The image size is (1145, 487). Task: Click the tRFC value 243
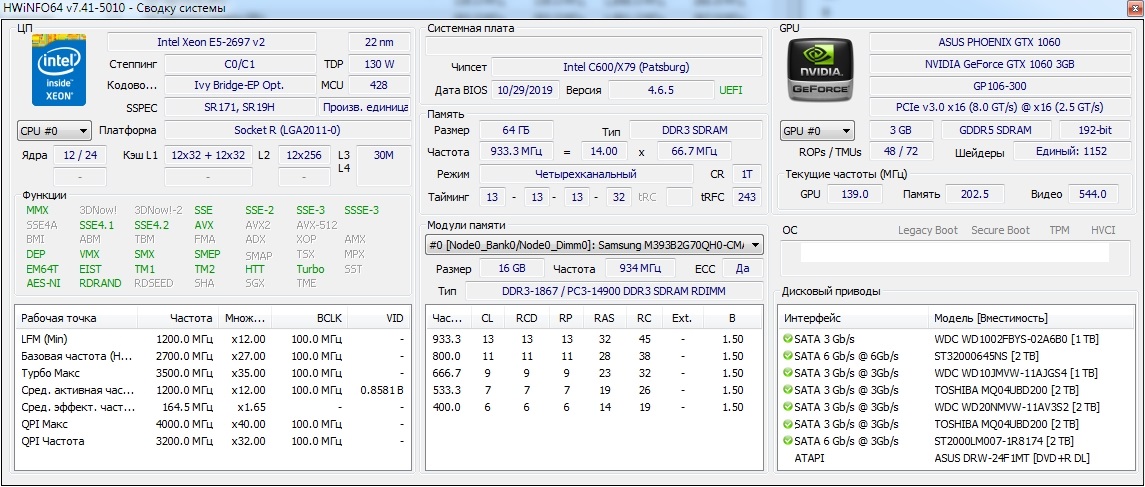tap(747, 196)
